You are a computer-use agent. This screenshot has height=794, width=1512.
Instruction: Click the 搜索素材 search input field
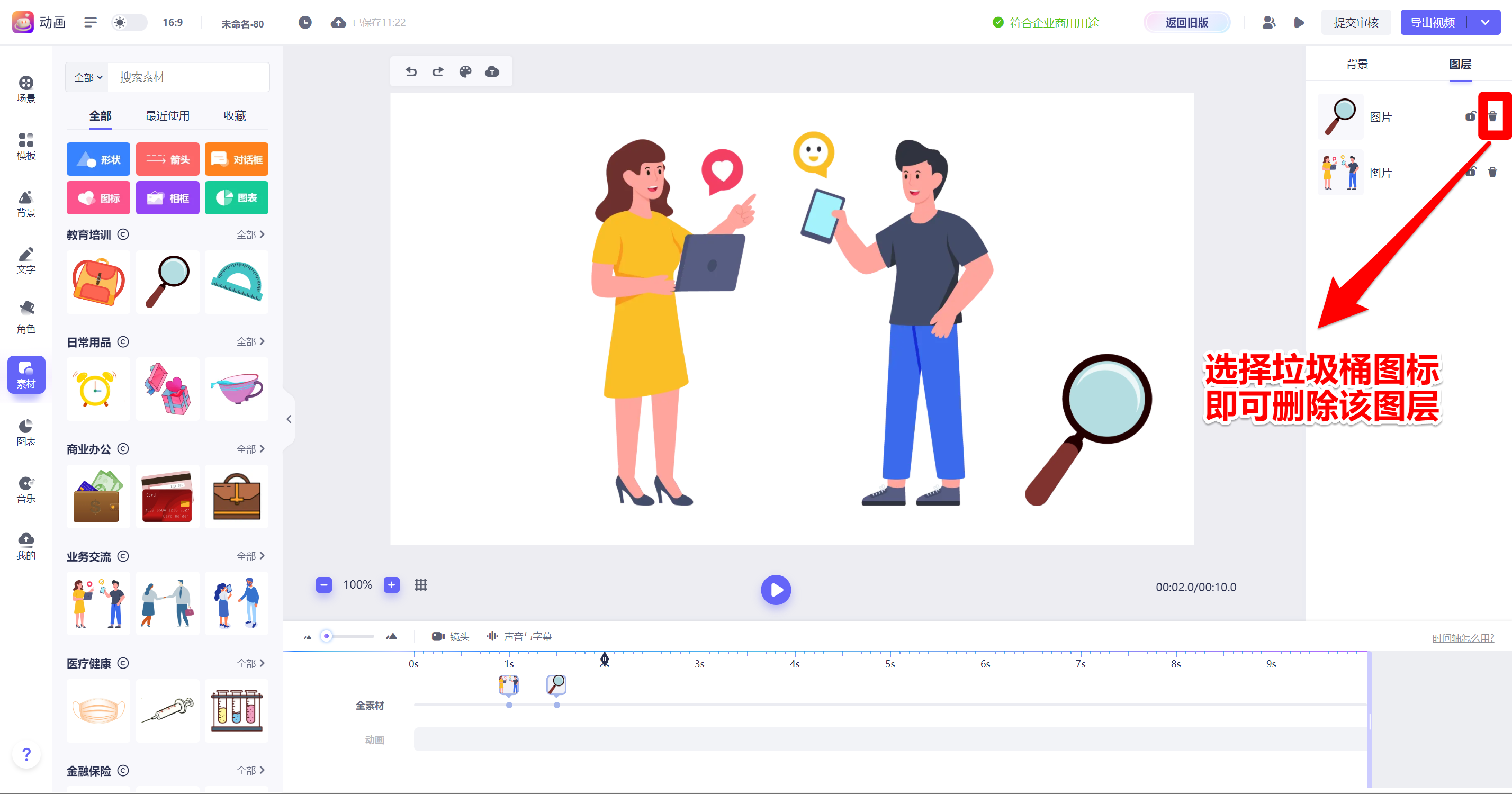[x=188, y=77]
